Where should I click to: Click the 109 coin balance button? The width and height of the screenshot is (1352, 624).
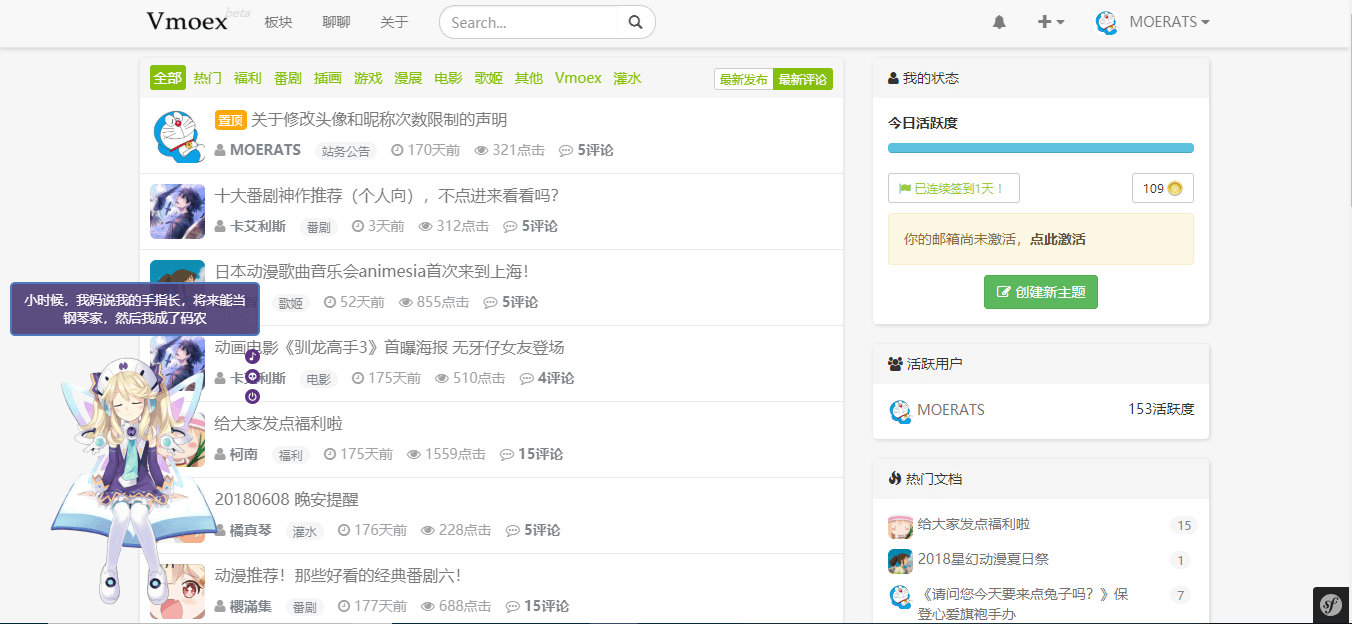1162,188
